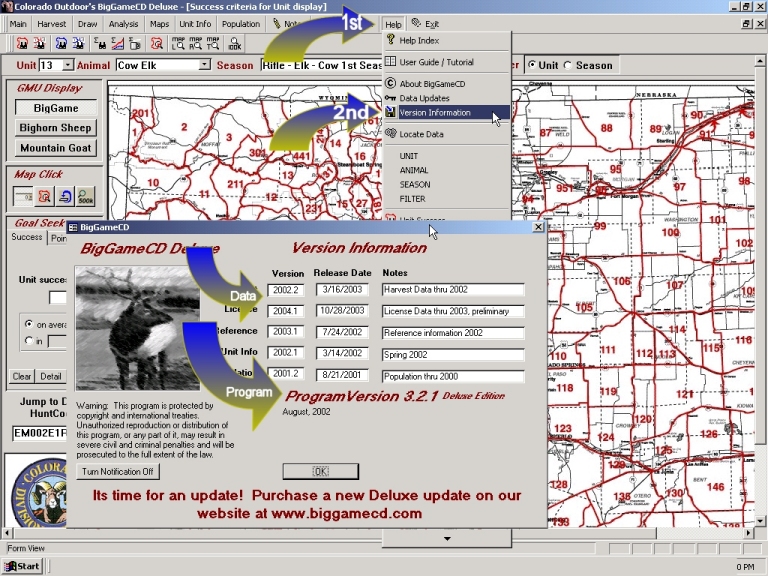Open the Population menu
This screenshot has width=768, height=576.
(x=240, y=24)
